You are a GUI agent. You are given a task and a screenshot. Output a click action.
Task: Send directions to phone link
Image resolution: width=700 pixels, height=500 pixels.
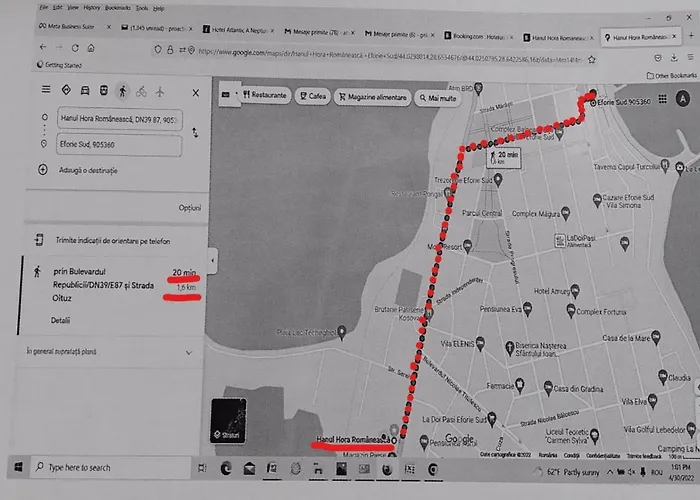[x=112, y=241]
